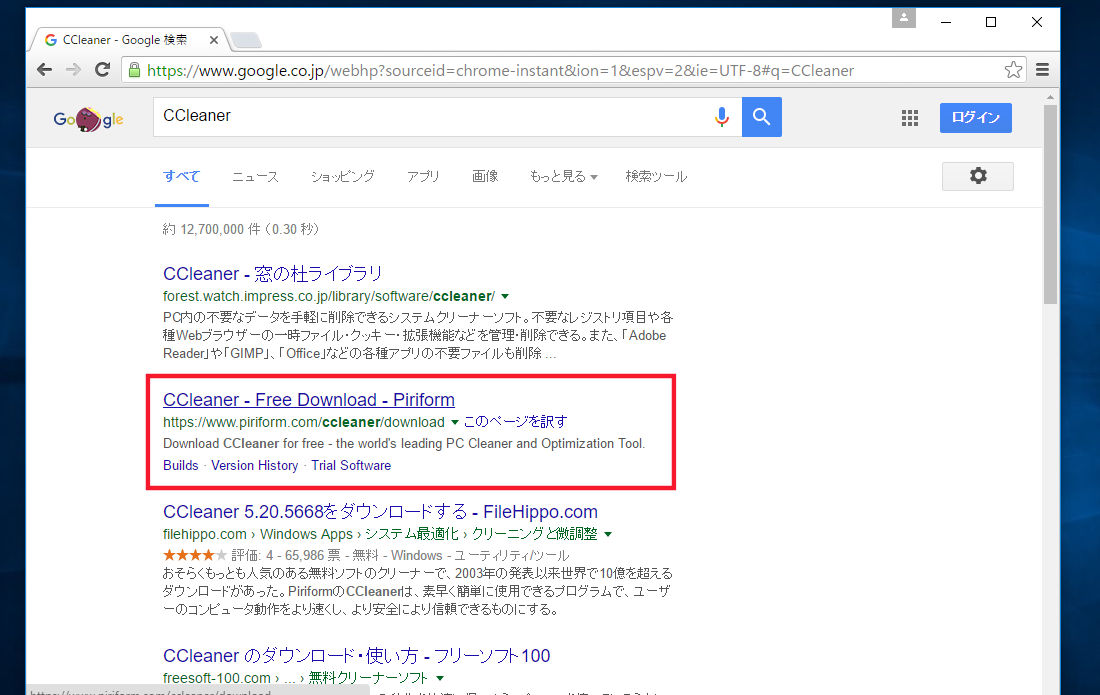Click the Google doodle logo
The width and height of the screenshot is (1100, 695).
[x=88, y=119]
